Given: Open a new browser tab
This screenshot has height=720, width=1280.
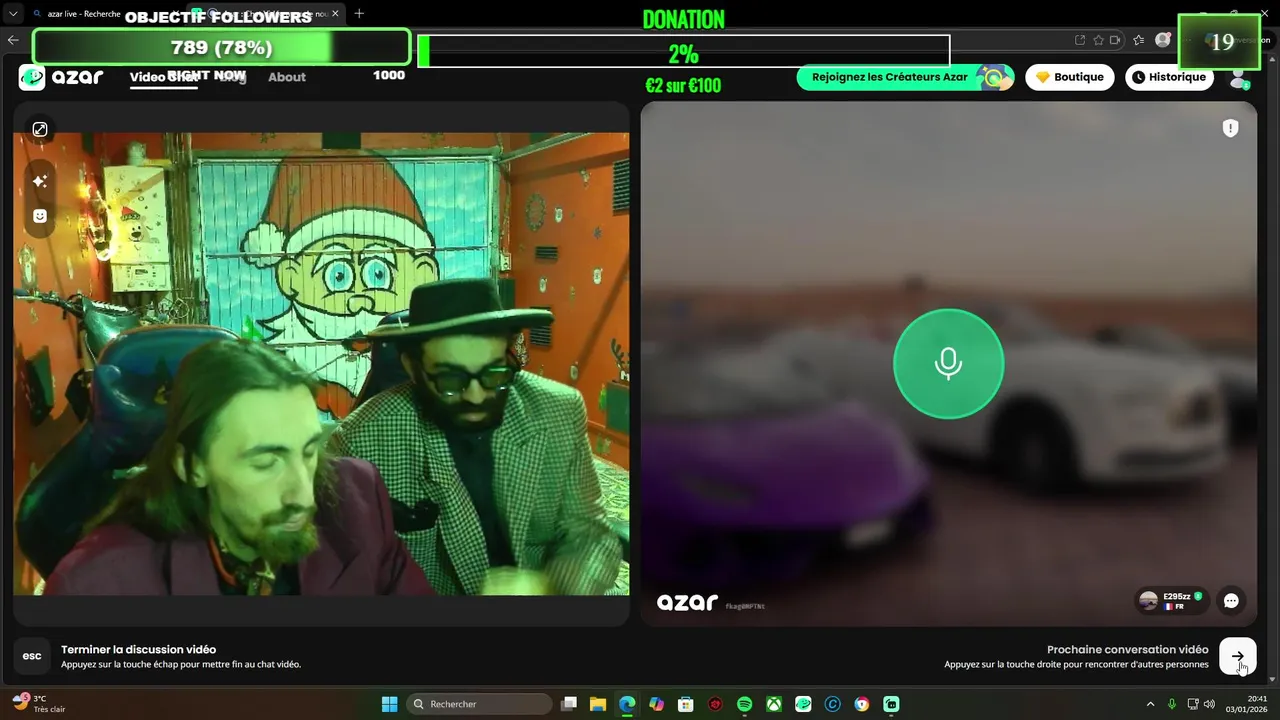Looking at the screenshot, I should tap(359, 14).
